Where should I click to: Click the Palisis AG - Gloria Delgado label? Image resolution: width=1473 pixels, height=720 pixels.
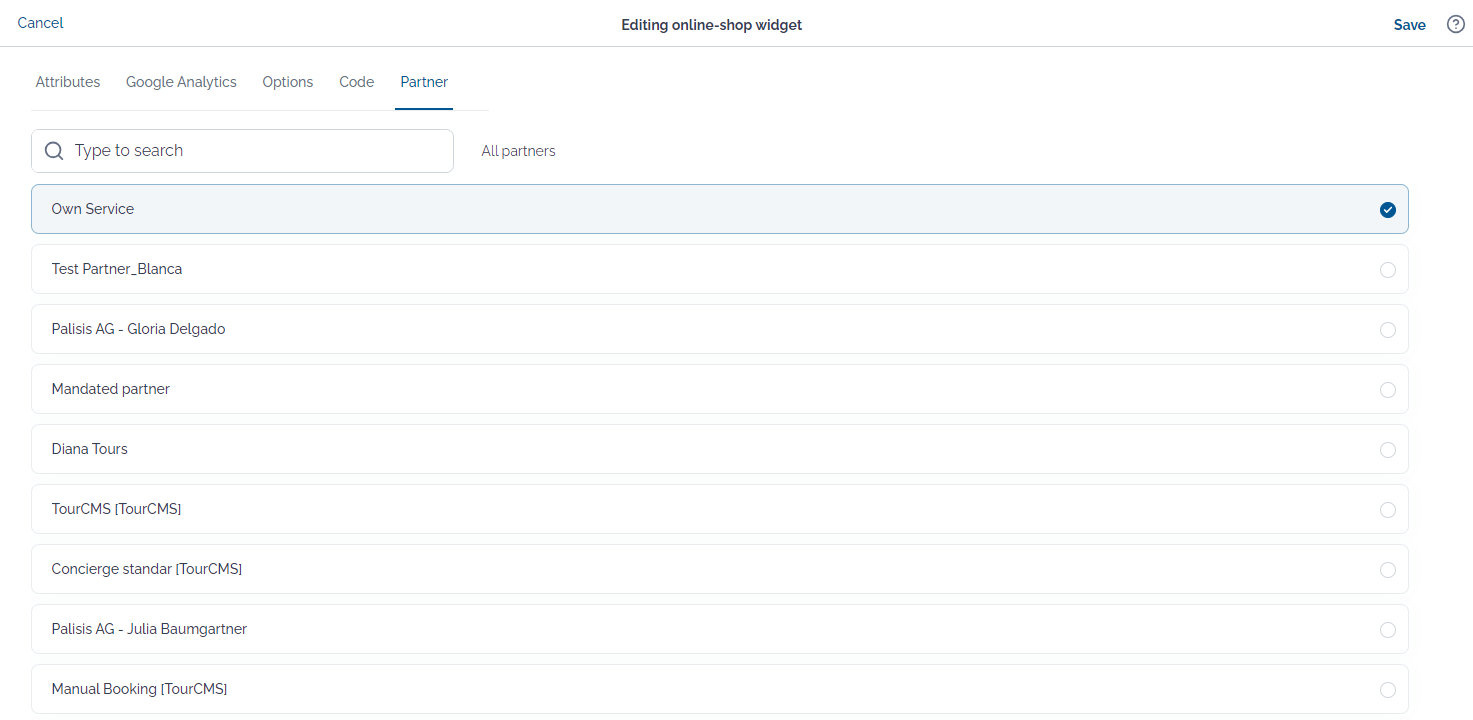click(138, 329)
